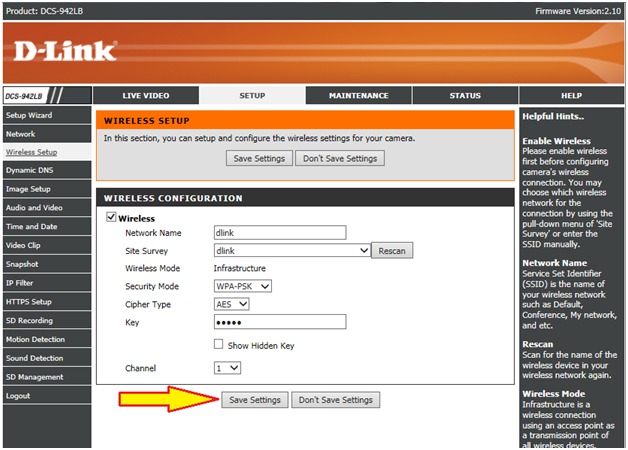This screenshot has width=628, height=450.
Task: Go to the Status tab
Action: point(464,96)
